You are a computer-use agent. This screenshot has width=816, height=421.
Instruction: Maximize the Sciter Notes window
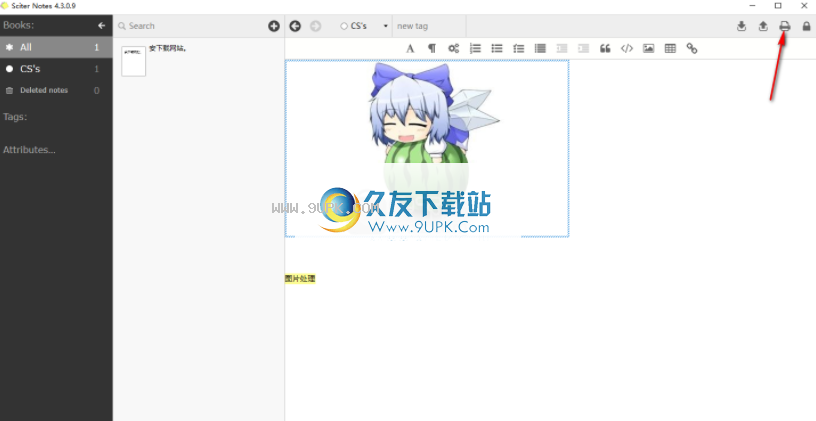[778, 6]
